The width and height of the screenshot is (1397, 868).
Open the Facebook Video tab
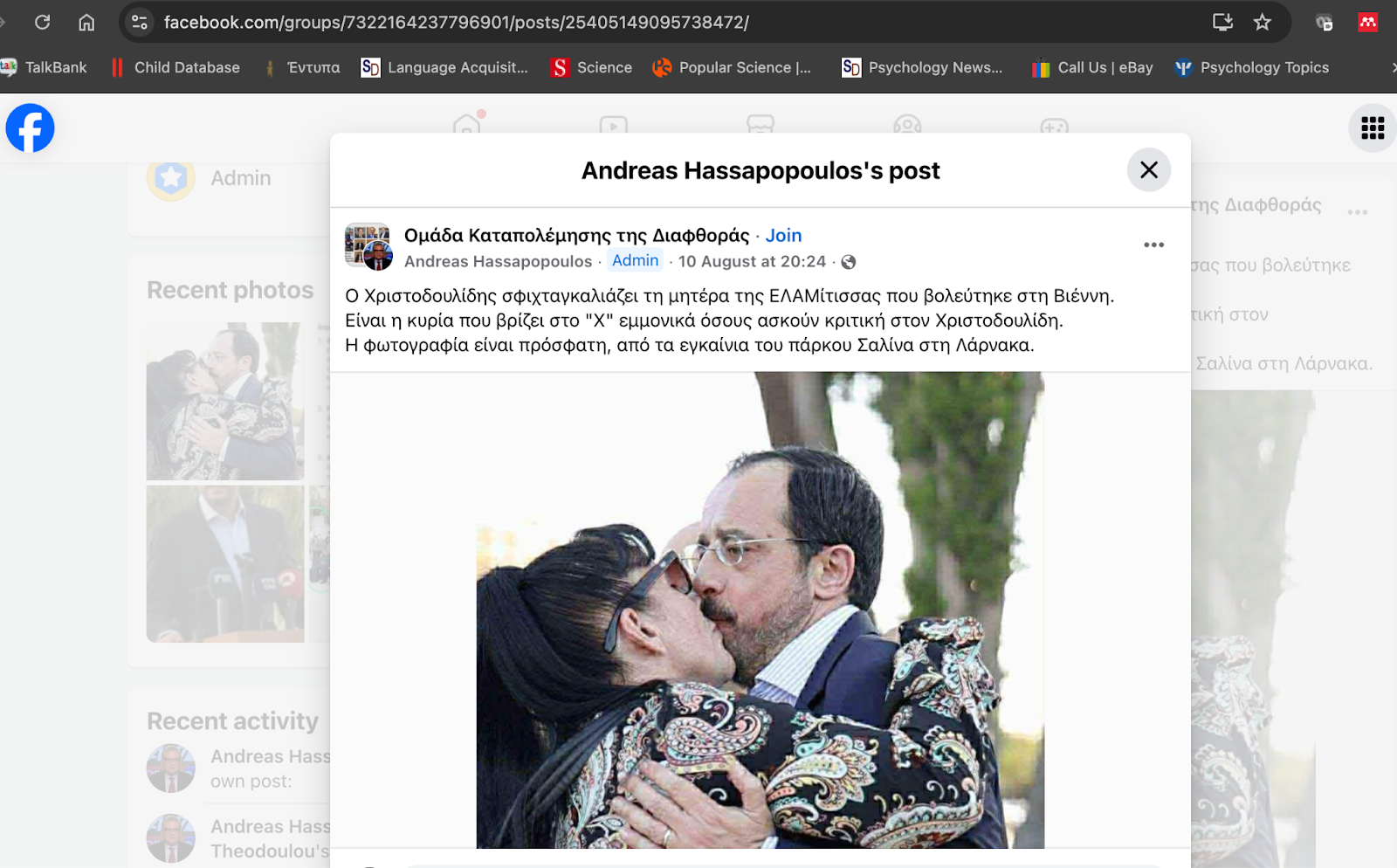tap(614, 125)
